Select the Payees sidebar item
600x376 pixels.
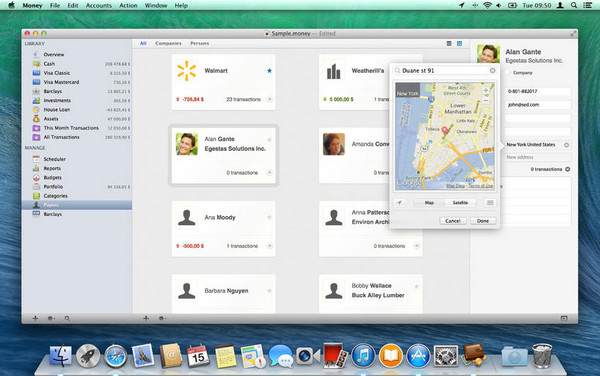[77, 205]
